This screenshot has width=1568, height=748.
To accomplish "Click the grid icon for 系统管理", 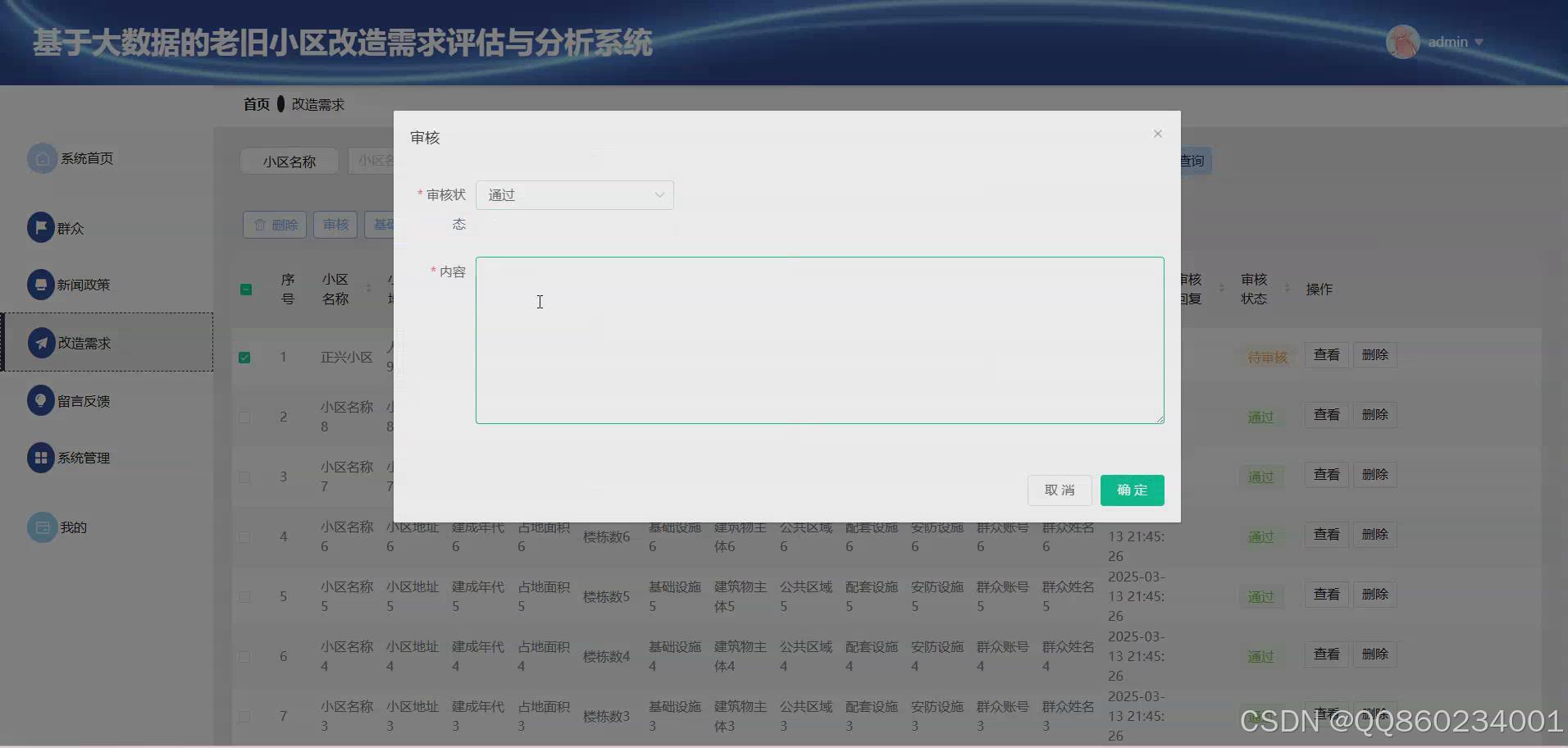I will tap(41, 458).
